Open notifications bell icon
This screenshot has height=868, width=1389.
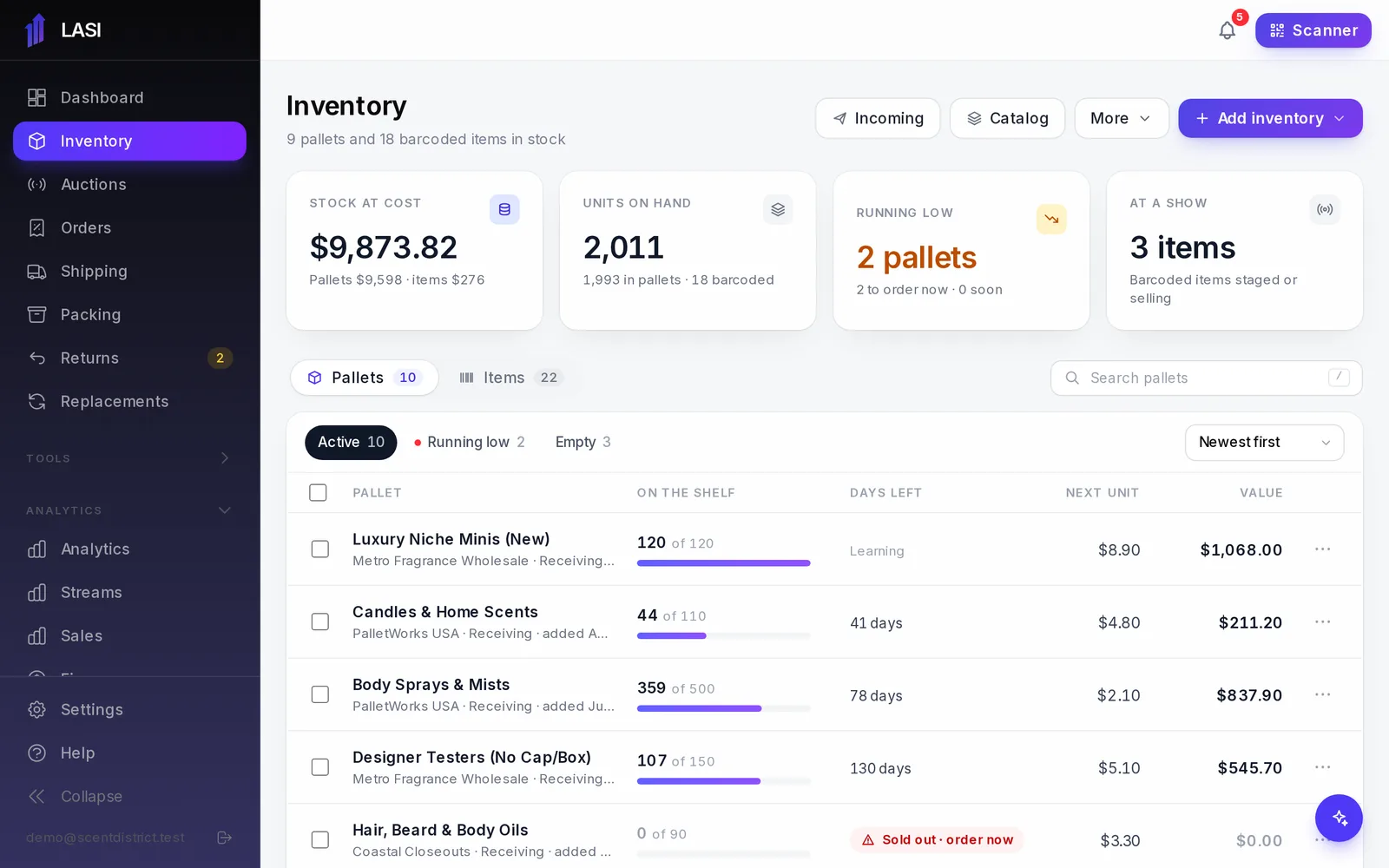click(1227, 30)
